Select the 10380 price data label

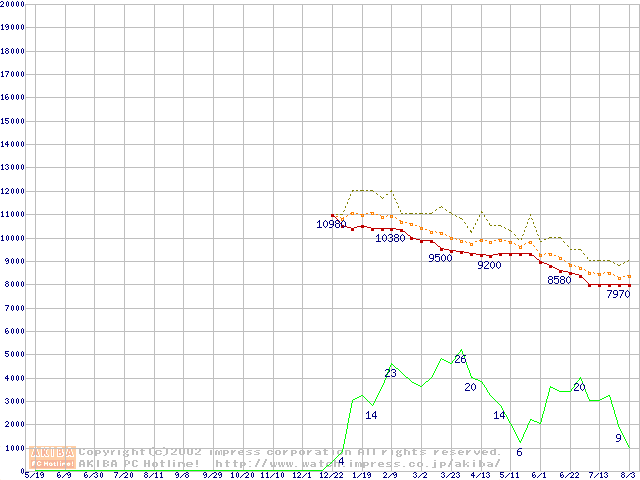coord(390,238)
